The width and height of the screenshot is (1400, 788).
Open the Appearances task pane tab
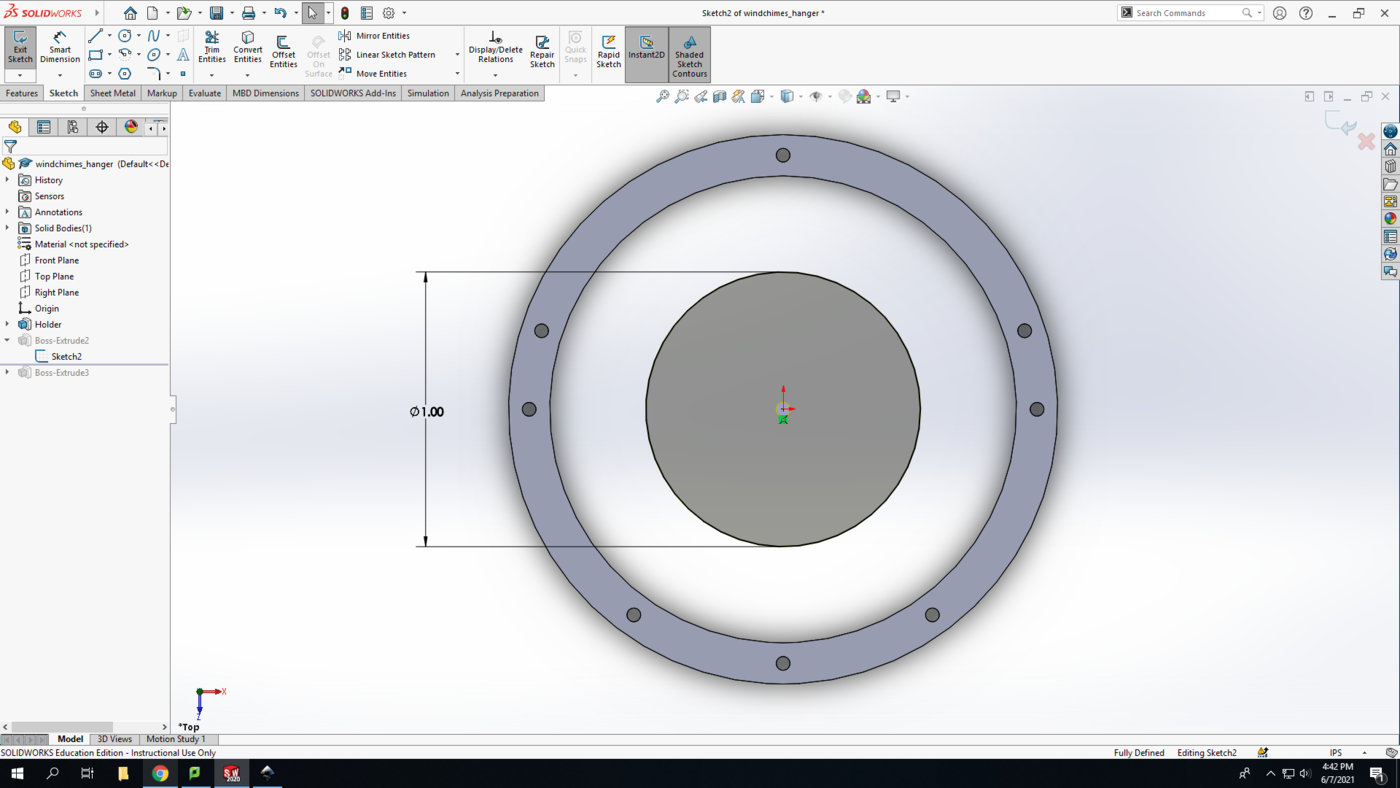[x=1390, y=219]
